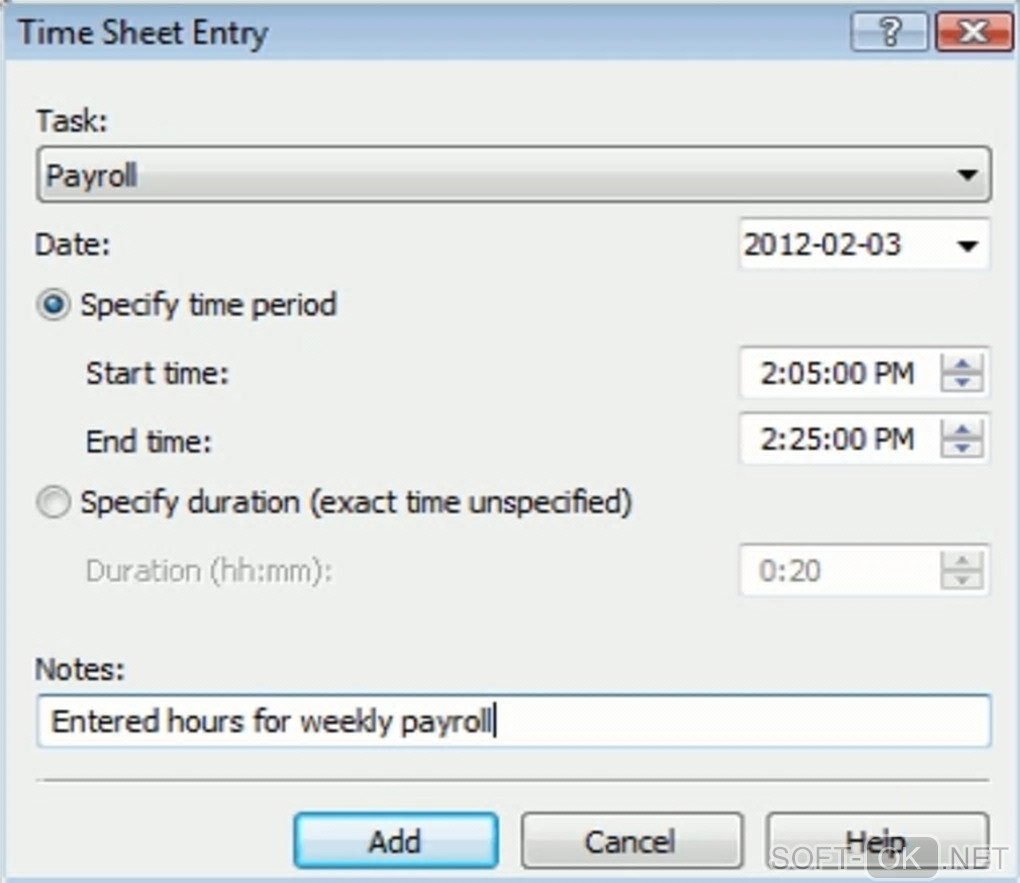Select the Specify time period radio button
Screen dimensions: 1020x883
(x=52, y=305)
